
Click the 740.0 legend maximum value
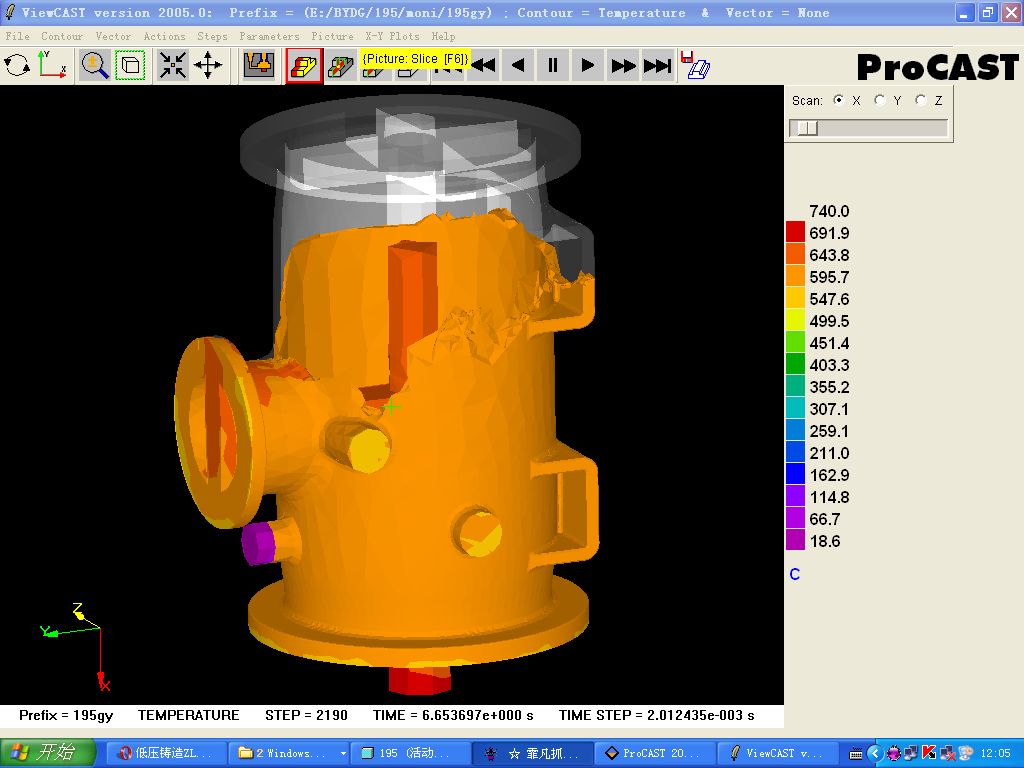click(829, 211)
